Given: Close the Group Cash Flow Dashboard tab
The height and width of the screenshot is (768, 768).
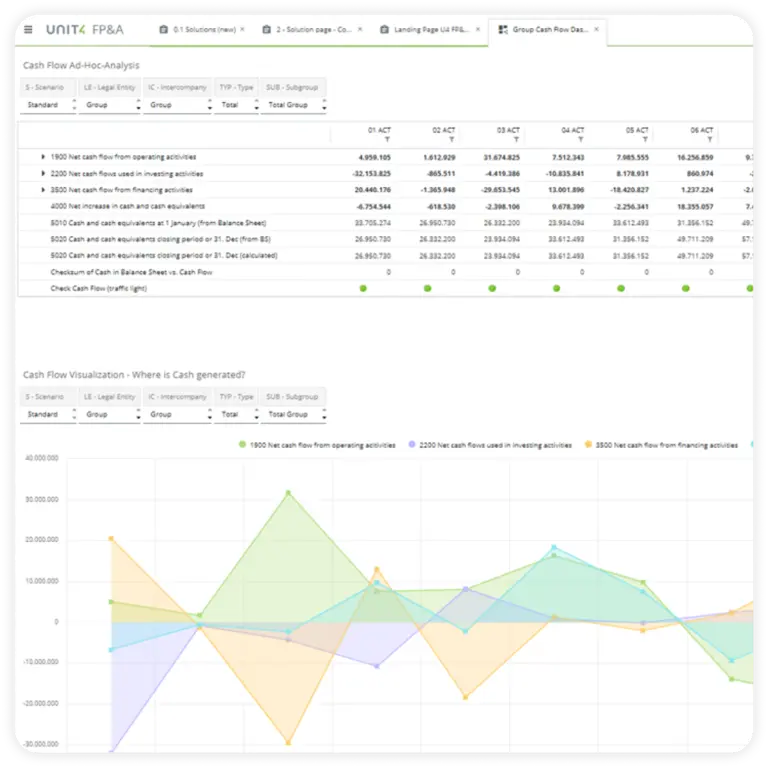Looking at the screenshot, I should pos(597,29).
